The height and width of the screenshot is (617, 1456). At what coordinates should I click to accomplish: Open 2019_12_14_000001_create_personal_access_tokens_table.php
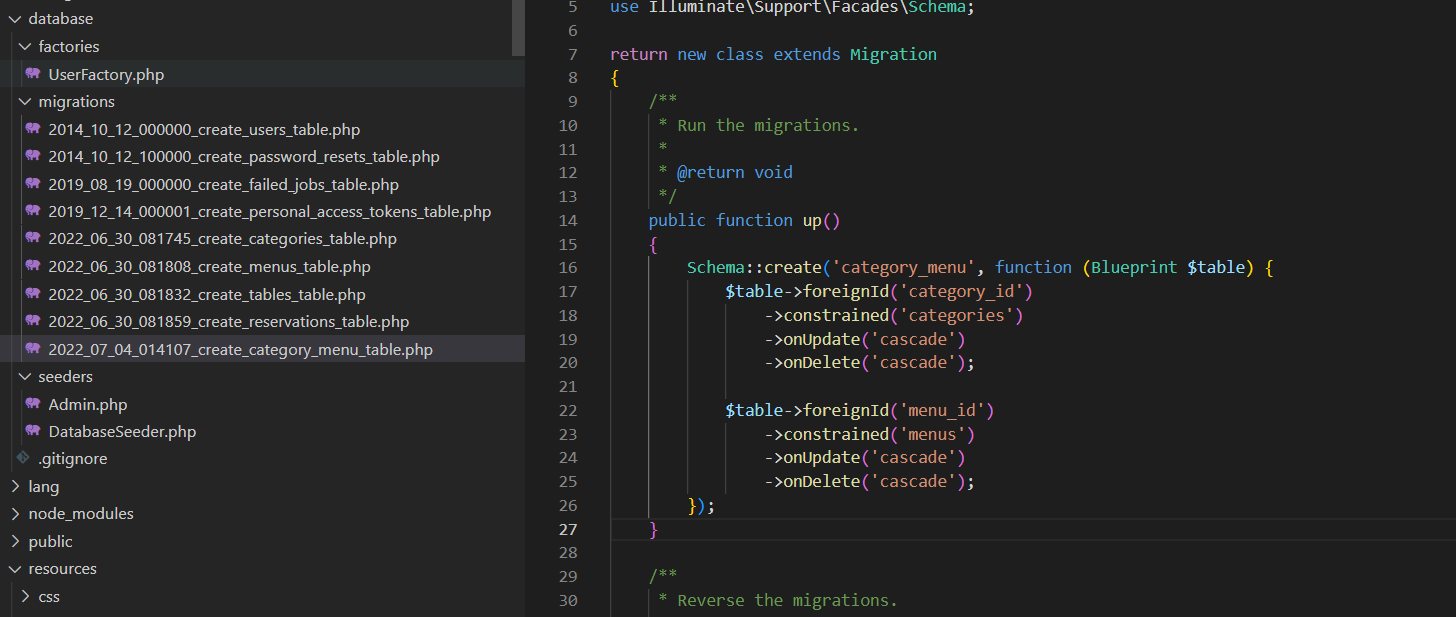(x=270, y=212)
